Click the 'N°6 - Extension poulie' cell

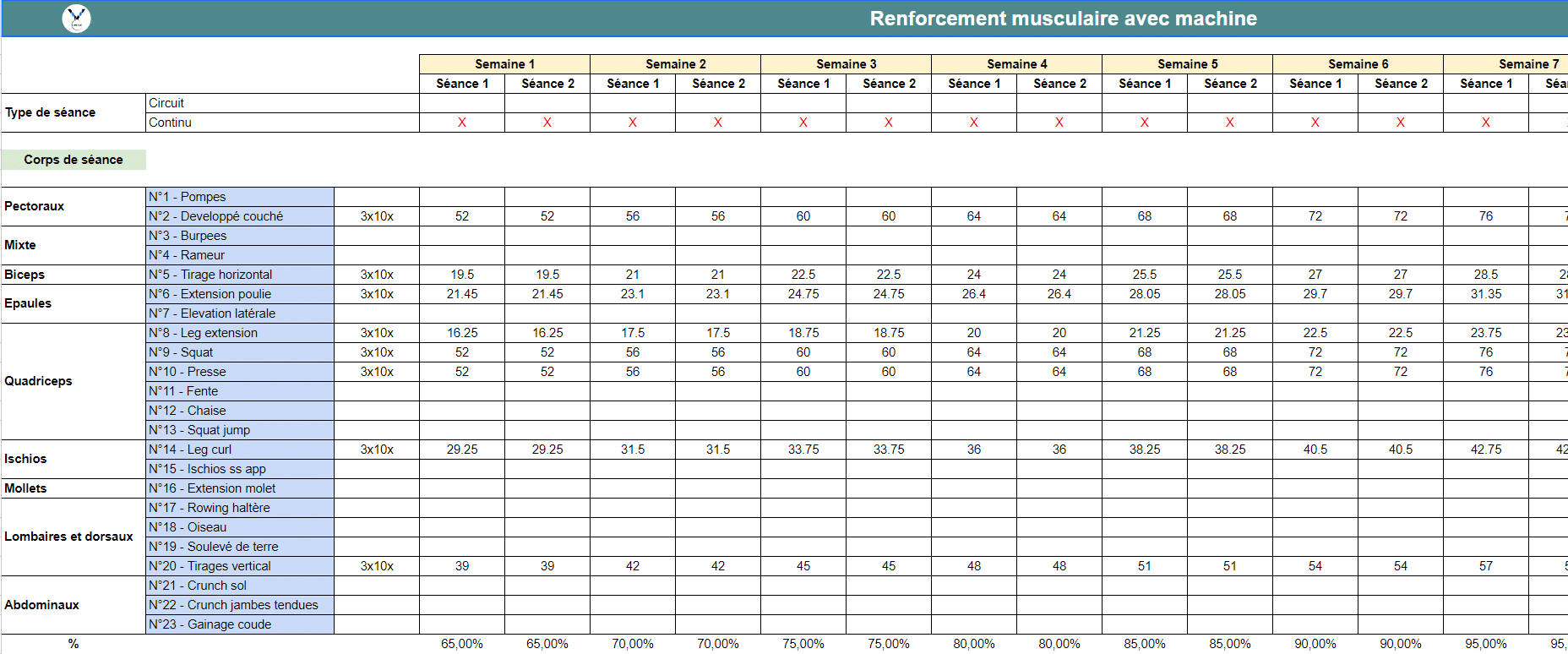(240, 294)
